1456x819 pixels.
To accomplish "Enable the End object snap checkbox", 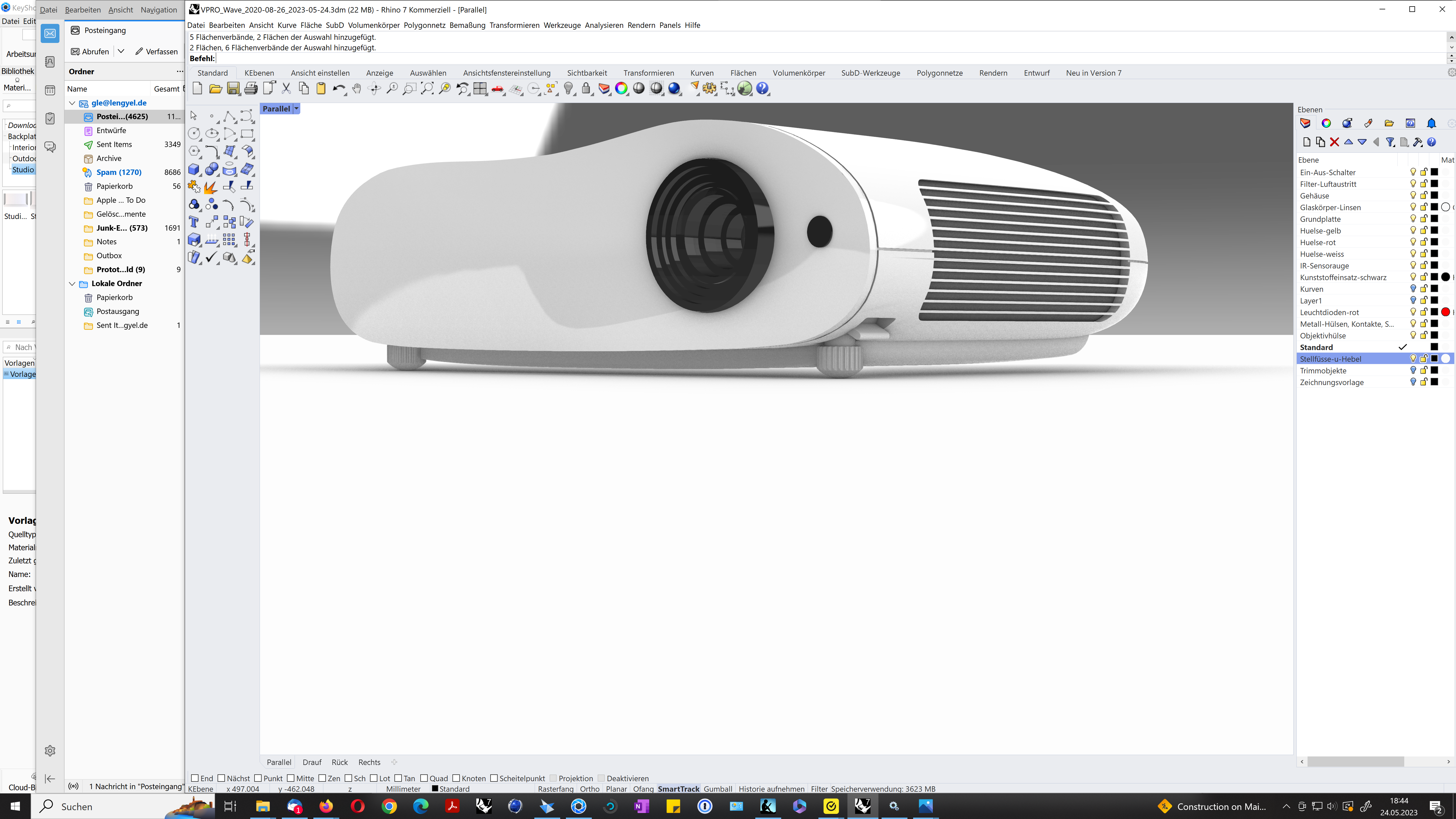I will [195, 778].
